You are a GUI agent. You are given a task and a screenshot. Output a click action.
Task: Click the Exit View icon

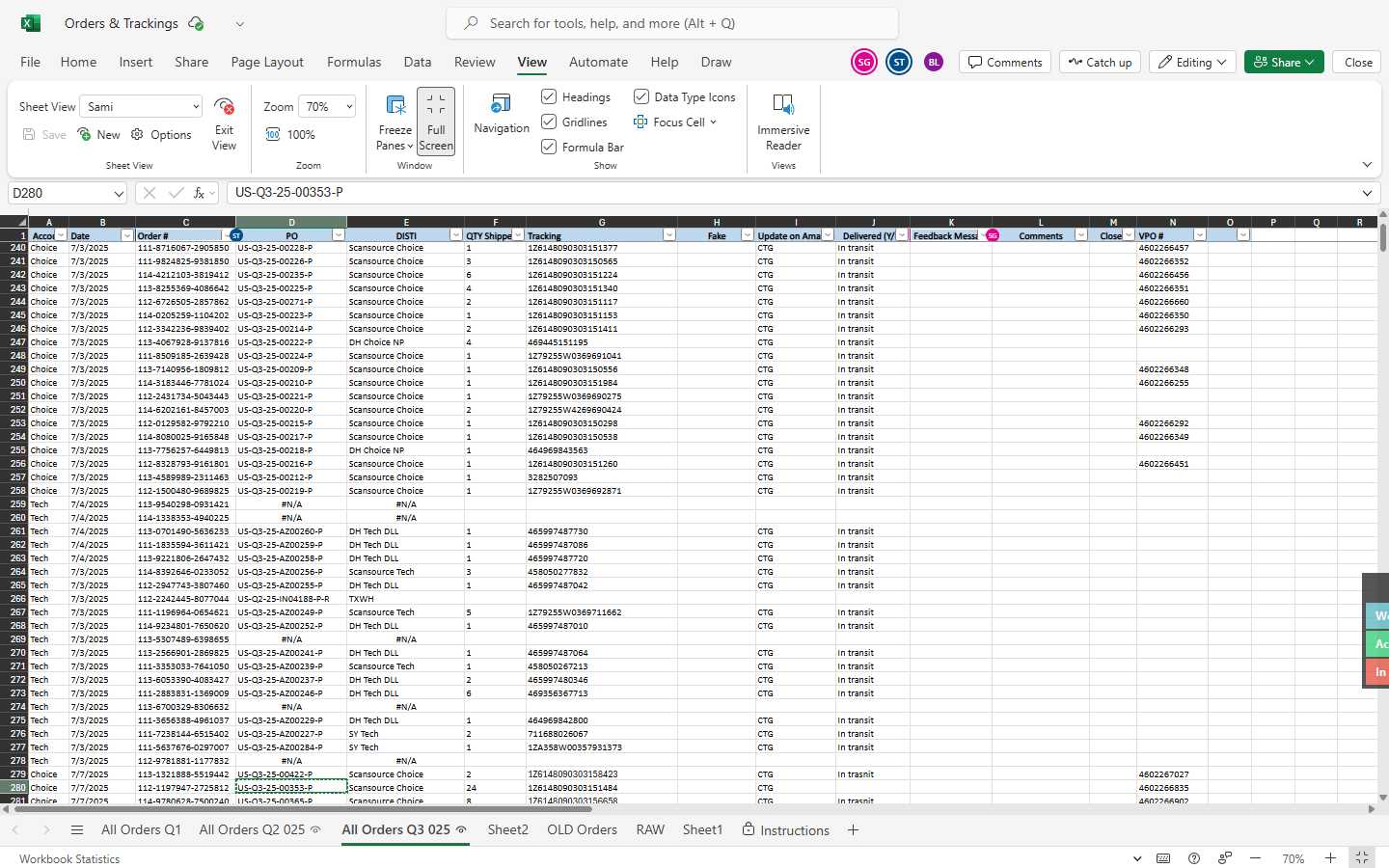pyautogui.click(x=224, y=106)
